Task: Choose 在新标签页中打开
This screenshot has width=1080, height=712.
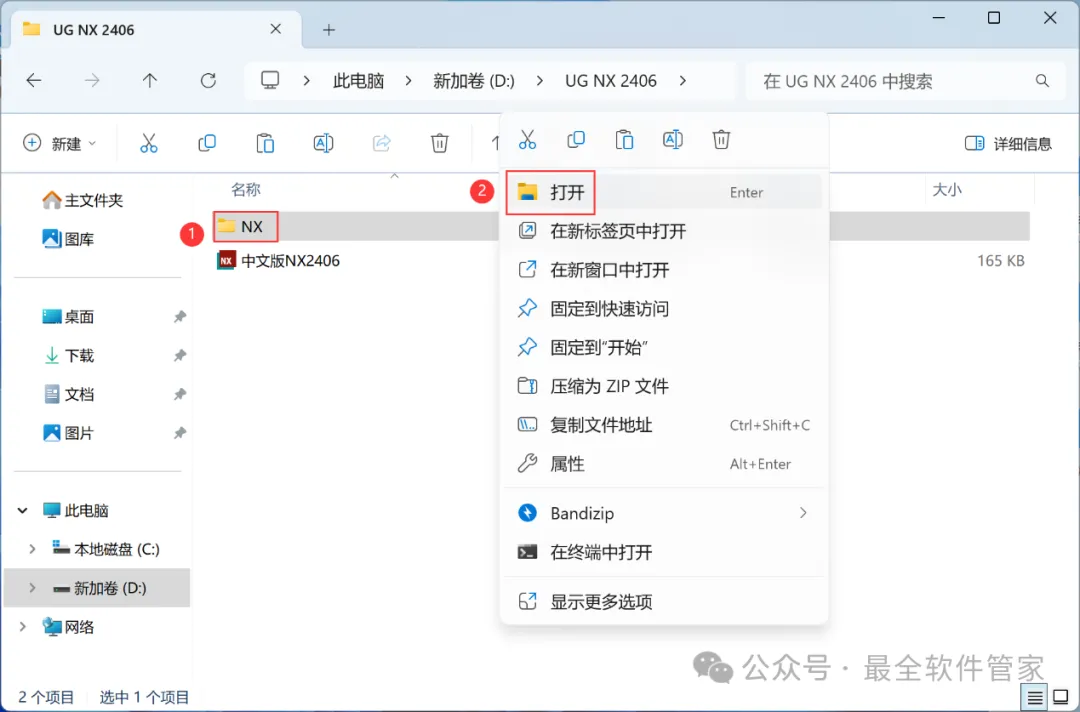Action: pyautogui.click(x=664, y=231)
